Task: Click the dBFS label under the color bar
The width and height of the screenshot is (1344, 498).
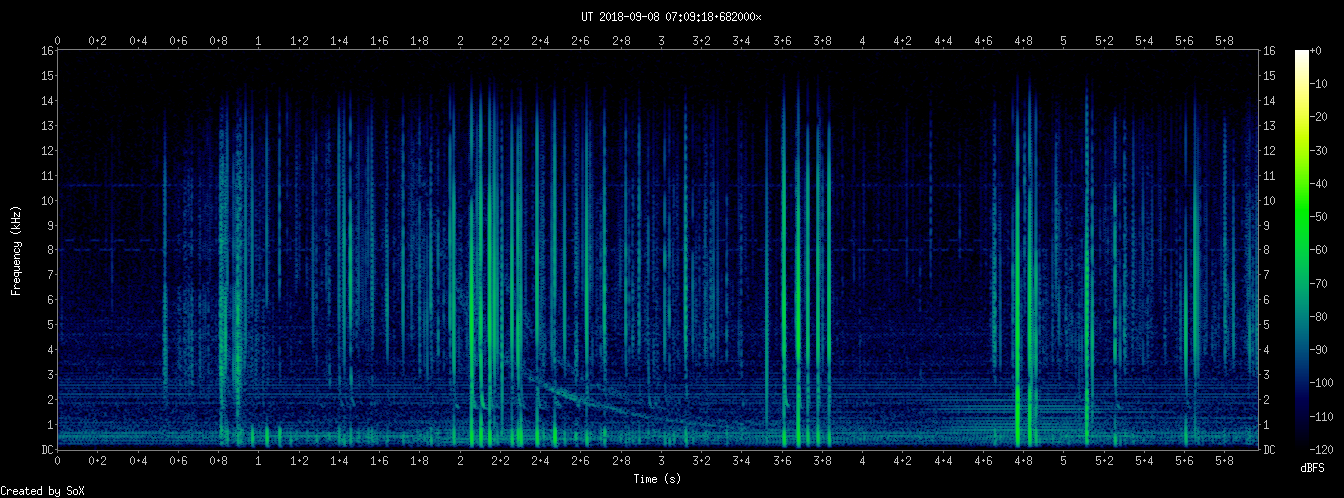Action: [1314, 468]
